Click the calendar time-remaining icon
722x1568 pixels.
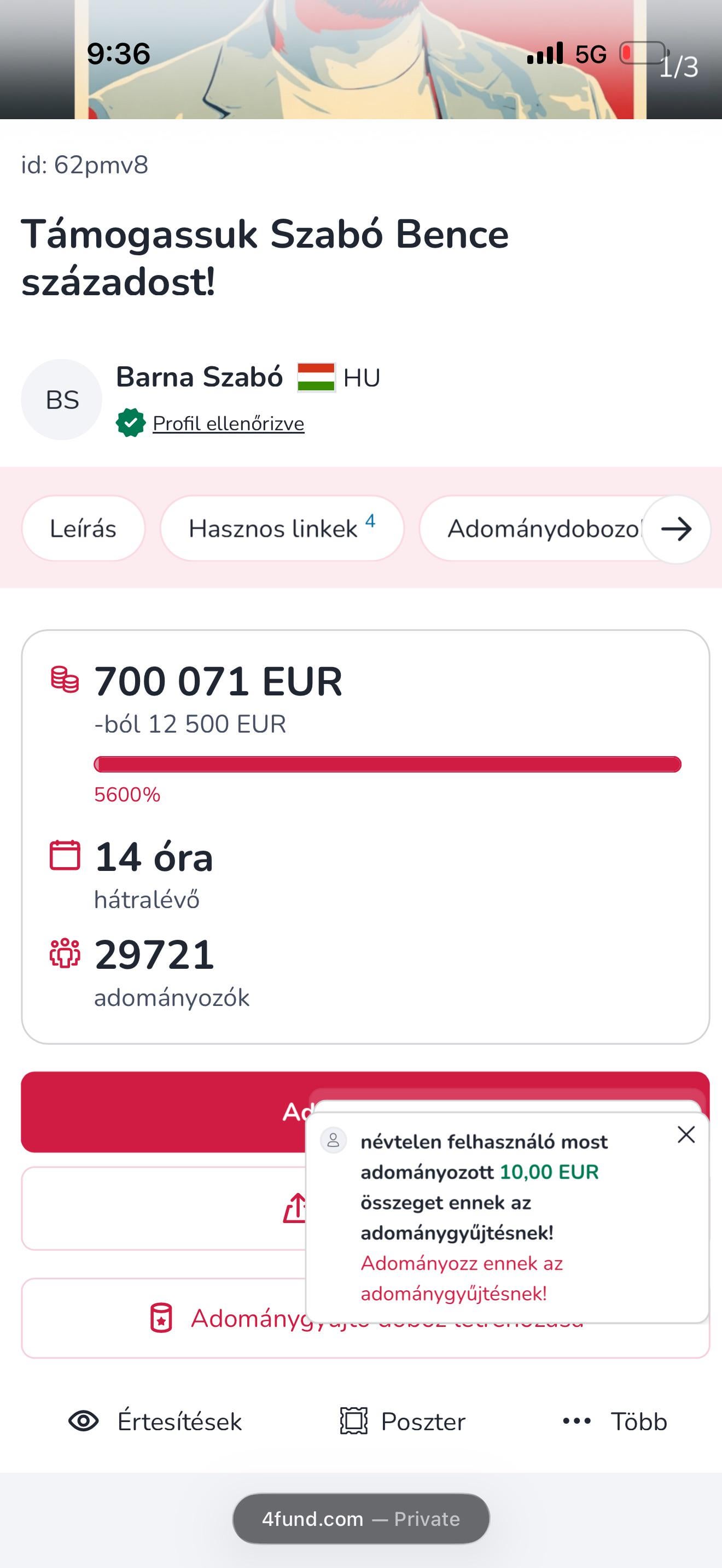coord(65,855)
